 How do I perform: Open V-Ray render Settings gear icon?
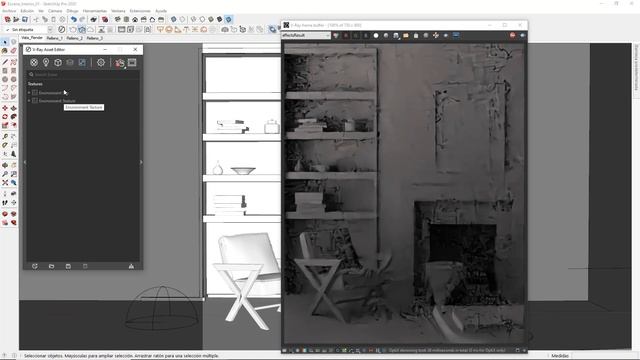tap(101, 62)
